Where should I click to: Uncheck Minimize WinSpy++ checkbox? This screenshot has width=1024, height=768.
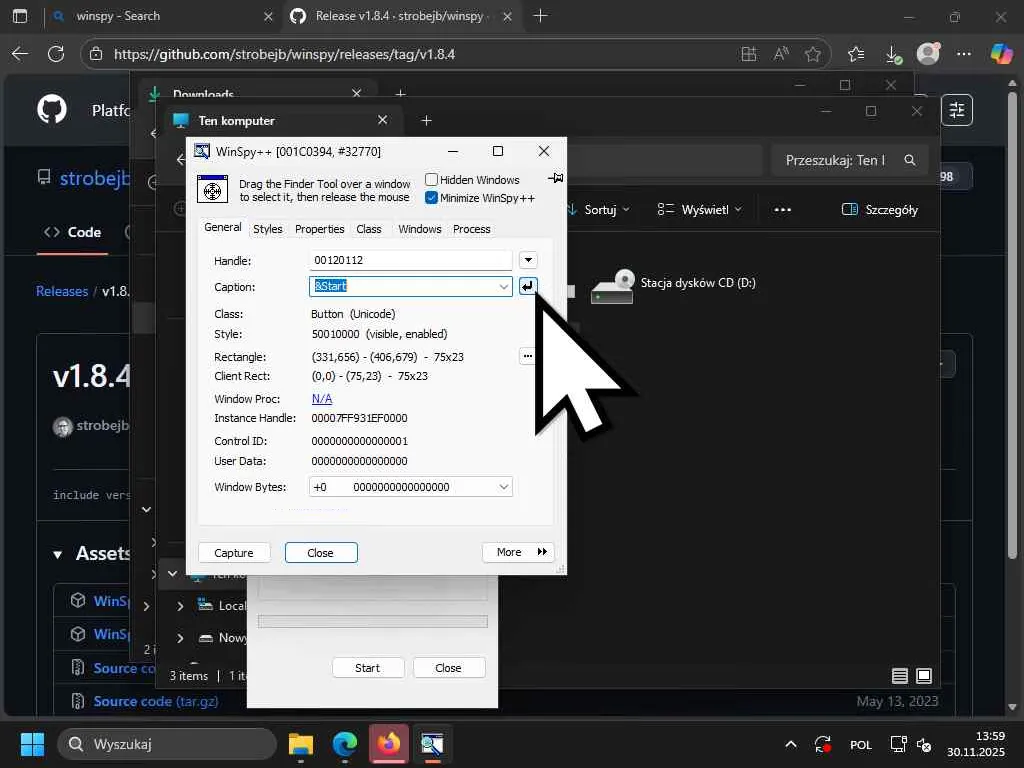(x=431, y=198)
